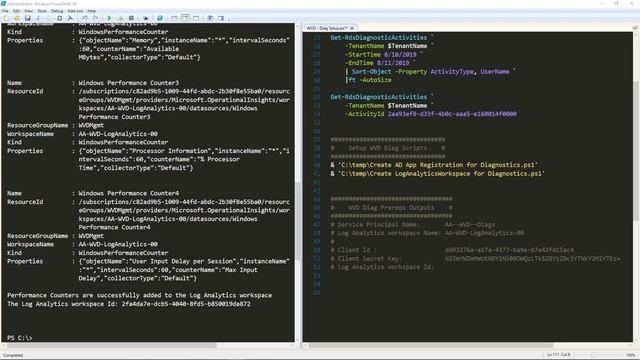Run the script with green play icon
The width and height of the screenshot is (640, 360).
click(109, 18)
